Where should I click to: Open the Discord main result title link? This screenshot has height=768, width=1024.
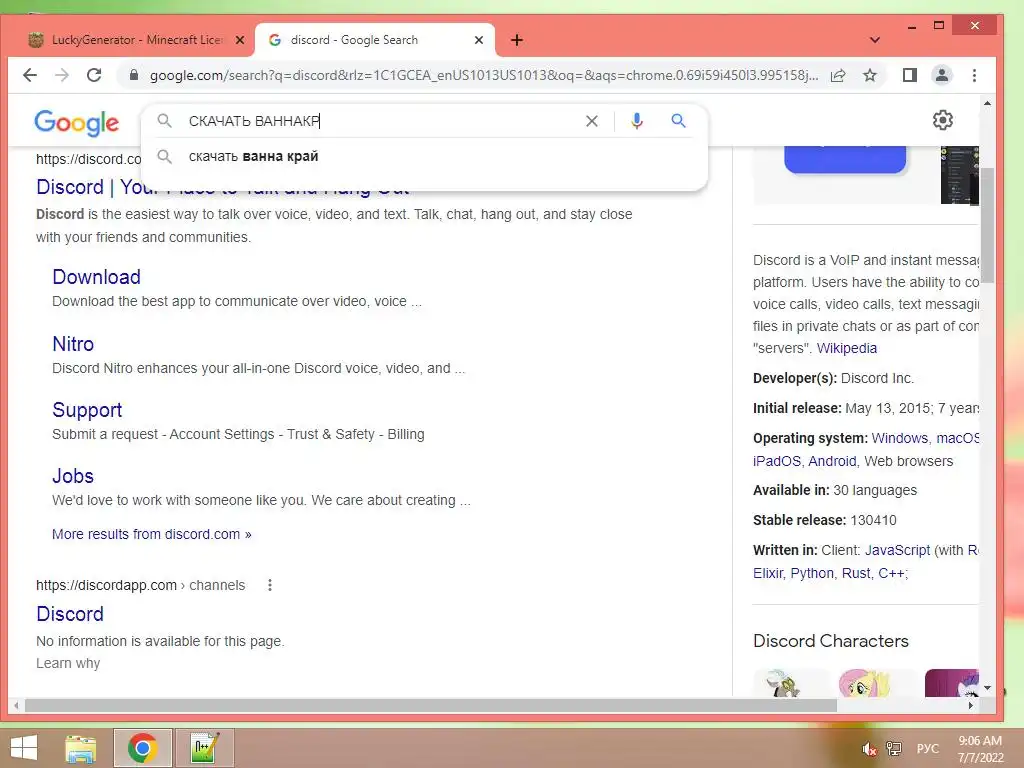point(223,187)
